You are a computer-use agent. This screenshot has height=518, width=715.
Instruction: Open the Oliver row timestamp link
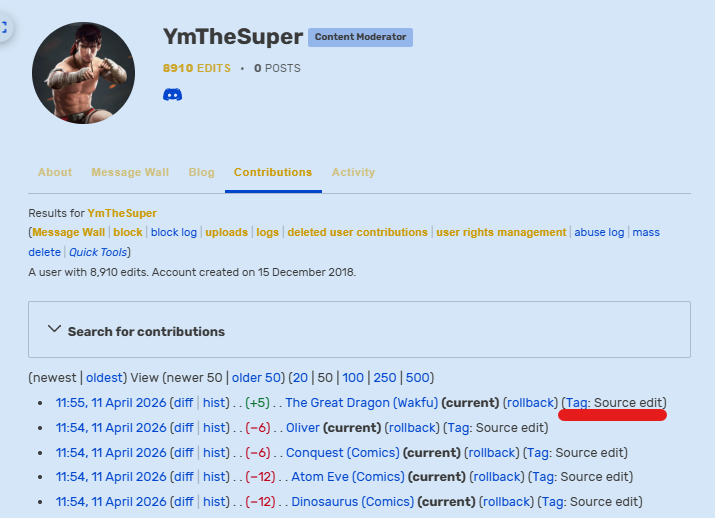(x=111, y=428)
